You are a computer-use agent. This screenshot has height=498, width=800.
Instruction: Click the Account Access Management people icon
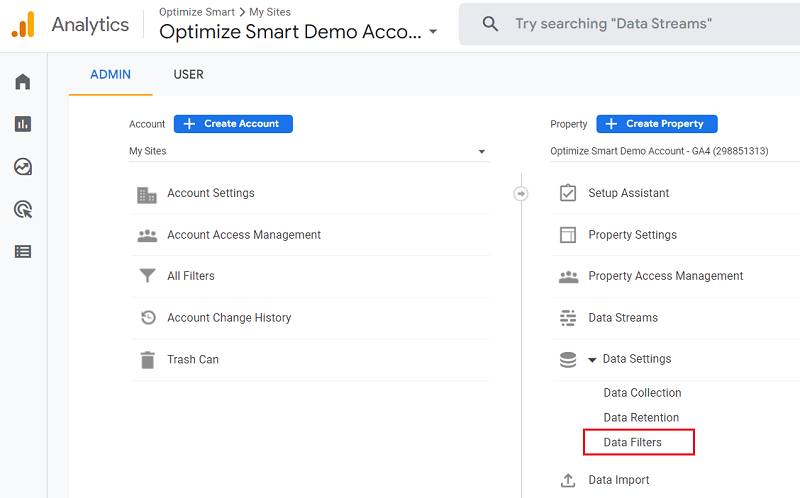click(x=147, y=235)
